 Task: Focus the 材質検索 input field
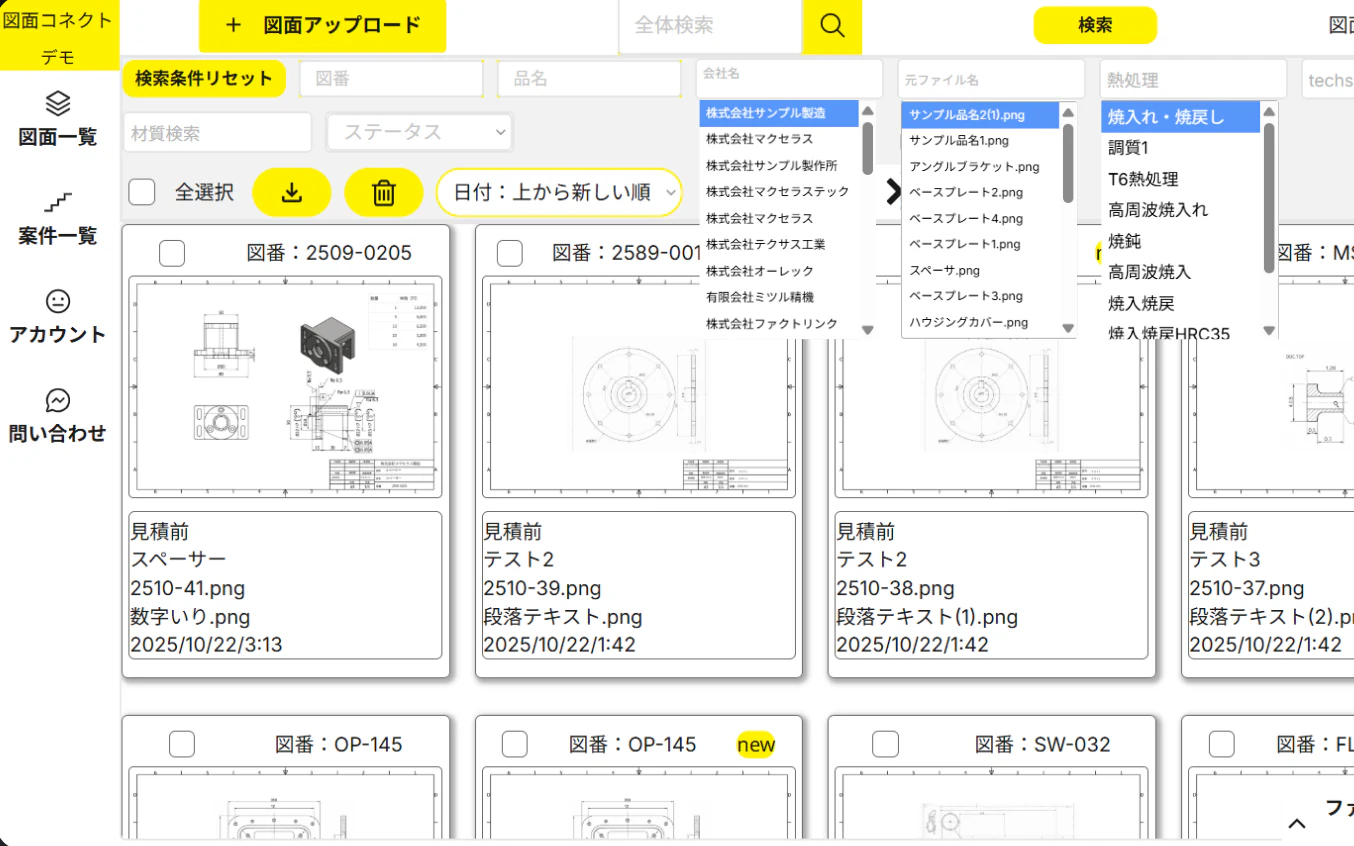pos(218,132)
